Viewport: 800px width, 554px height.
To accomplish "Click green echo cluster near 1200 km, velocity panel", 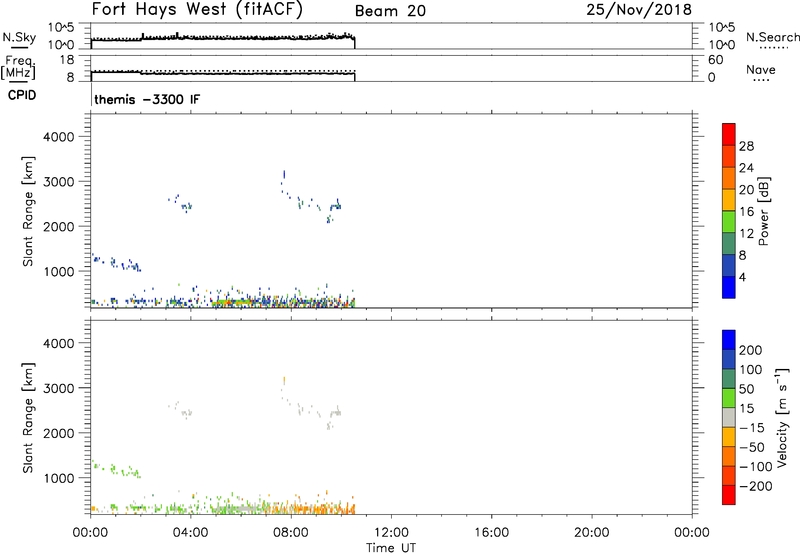I will click(x=116, y=469).
